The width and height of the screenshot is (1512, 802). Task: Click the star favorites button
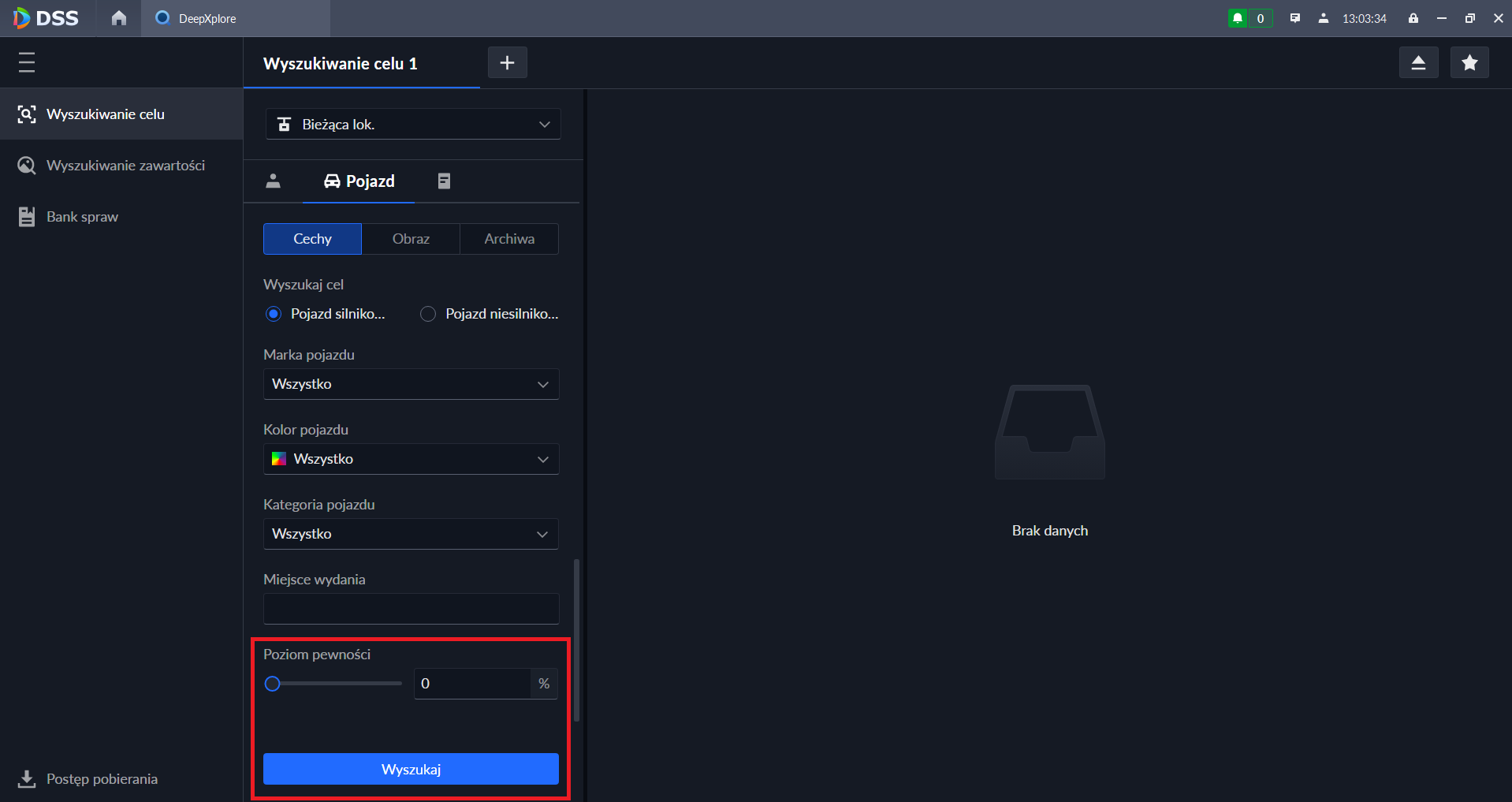(x=1469, y=63)
